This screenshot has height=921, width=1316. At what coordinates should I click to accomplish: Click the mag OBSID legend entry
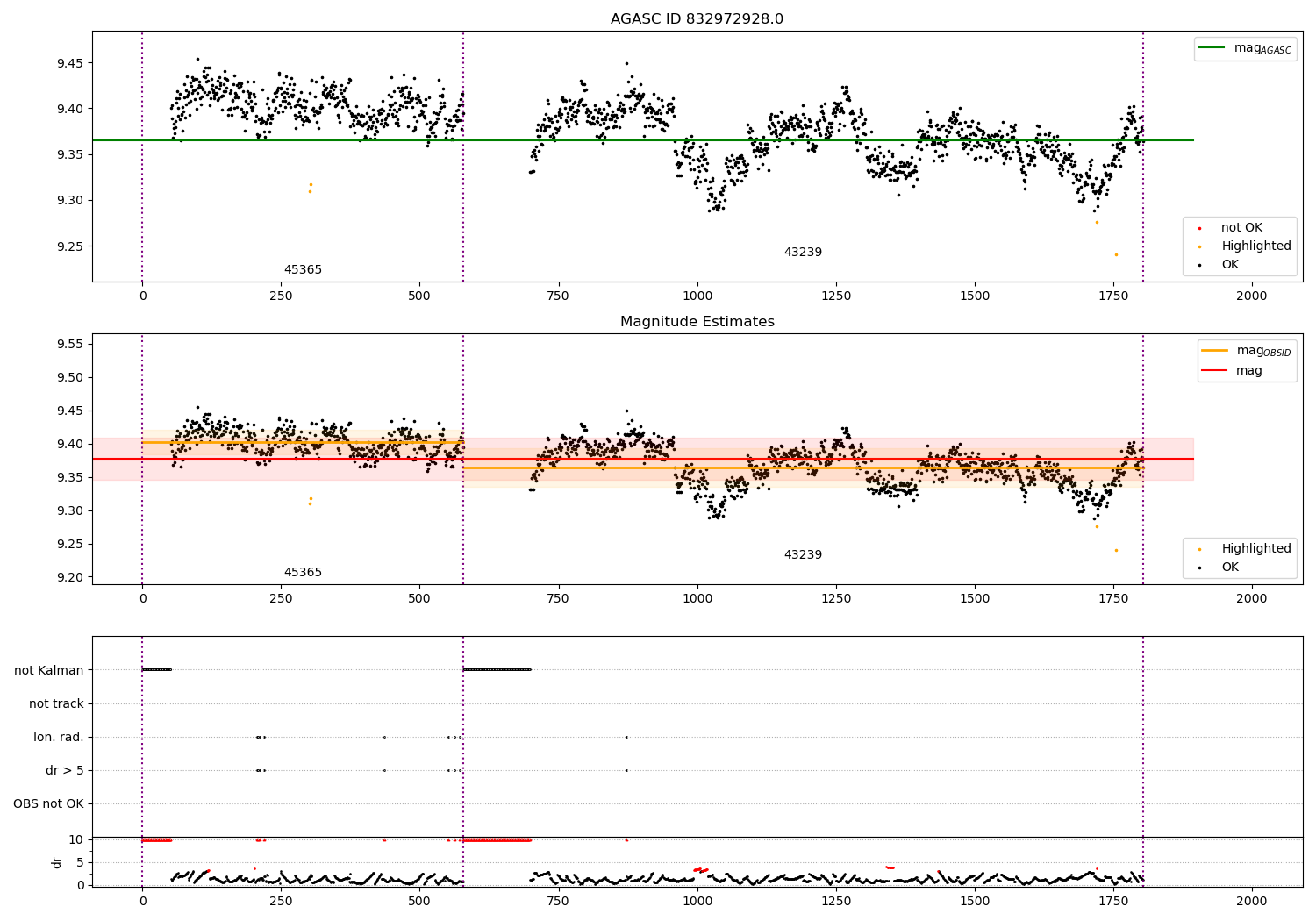coord(1247,351)
